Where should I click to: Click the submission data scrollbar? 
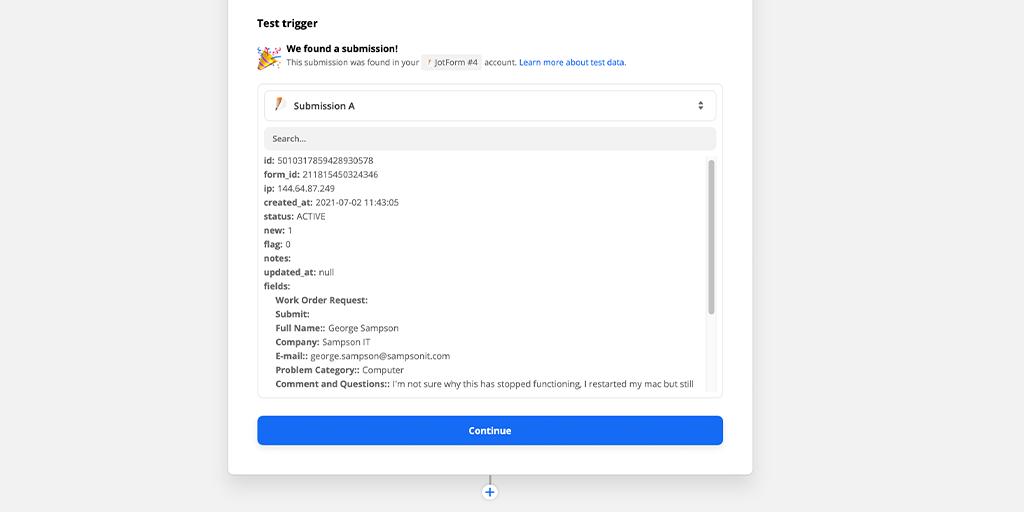(711, 237)
